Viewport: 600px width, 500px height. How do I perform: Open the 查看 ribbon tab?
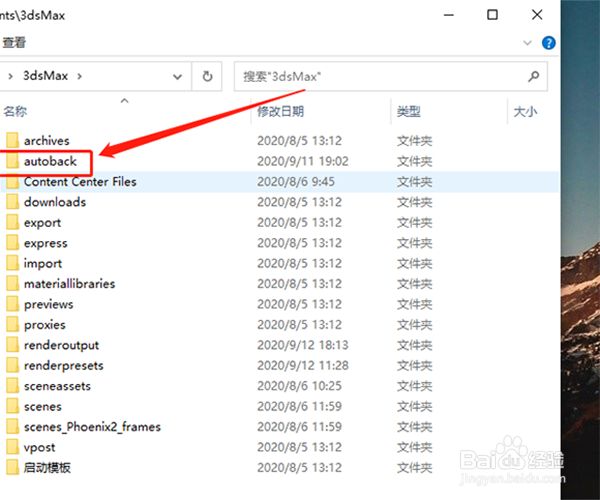coord(14,42)
